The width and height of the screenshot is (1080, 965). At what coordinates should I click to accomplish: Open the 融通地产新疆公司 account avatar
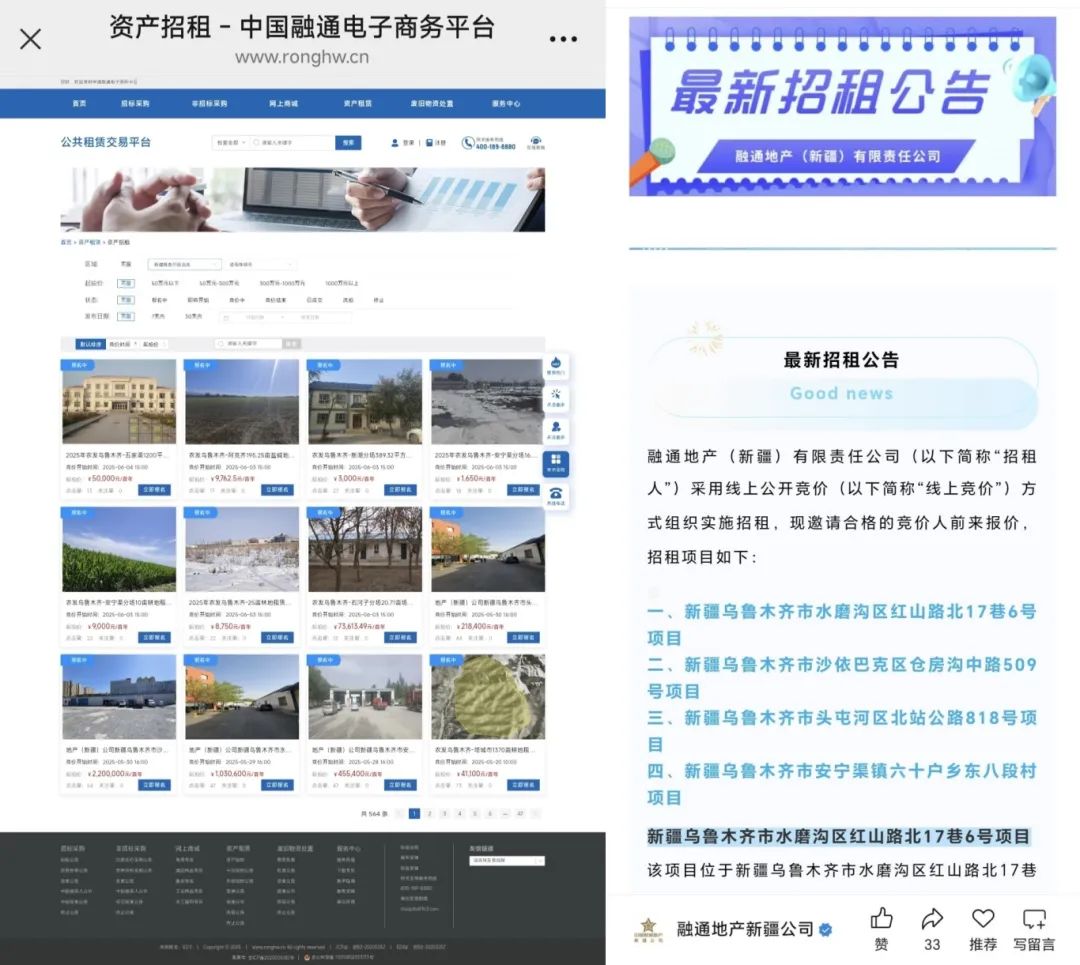(x=647, y=930)
